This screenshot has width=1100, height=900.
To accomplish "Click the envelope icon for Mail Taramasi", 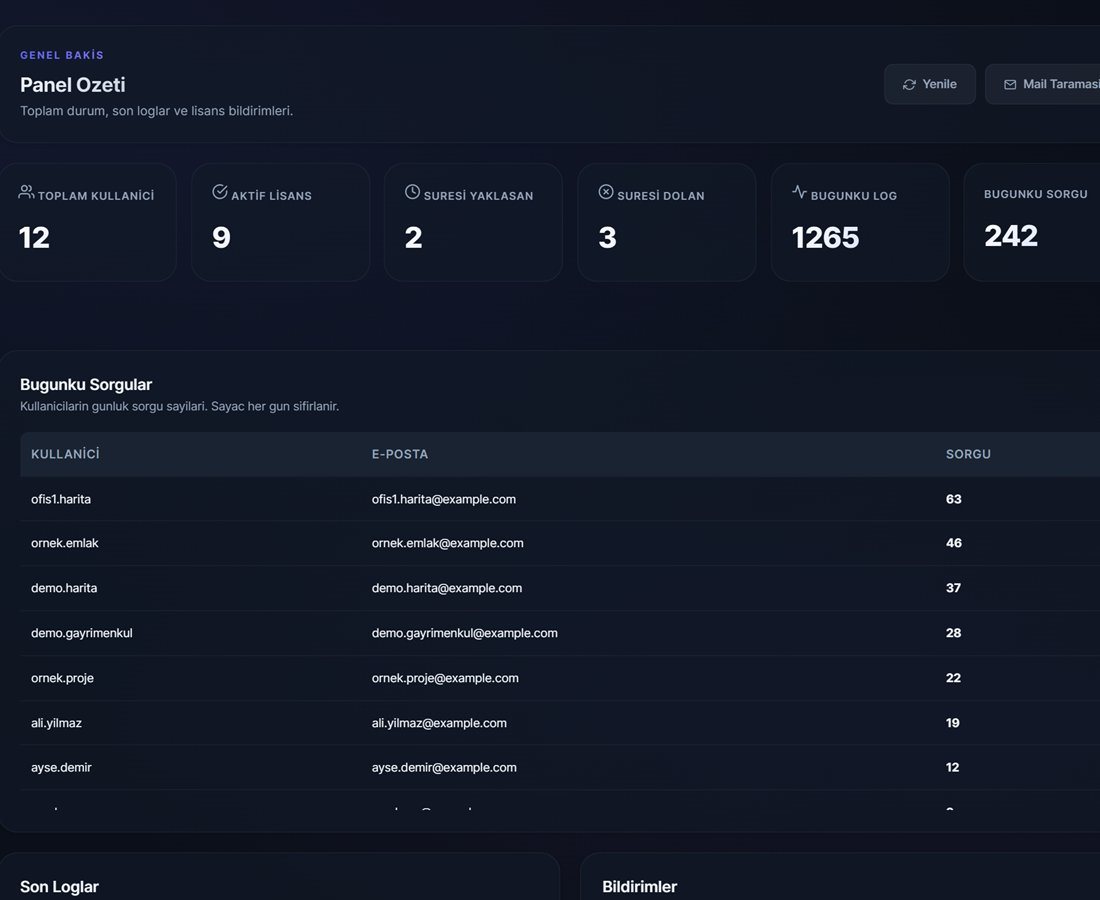I will (x=1010, y=85).
